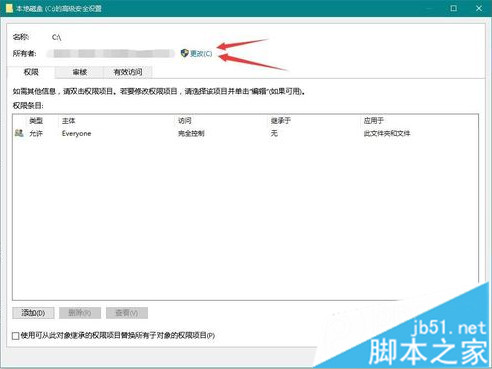Click the 查看(V) button

(127, 313)
